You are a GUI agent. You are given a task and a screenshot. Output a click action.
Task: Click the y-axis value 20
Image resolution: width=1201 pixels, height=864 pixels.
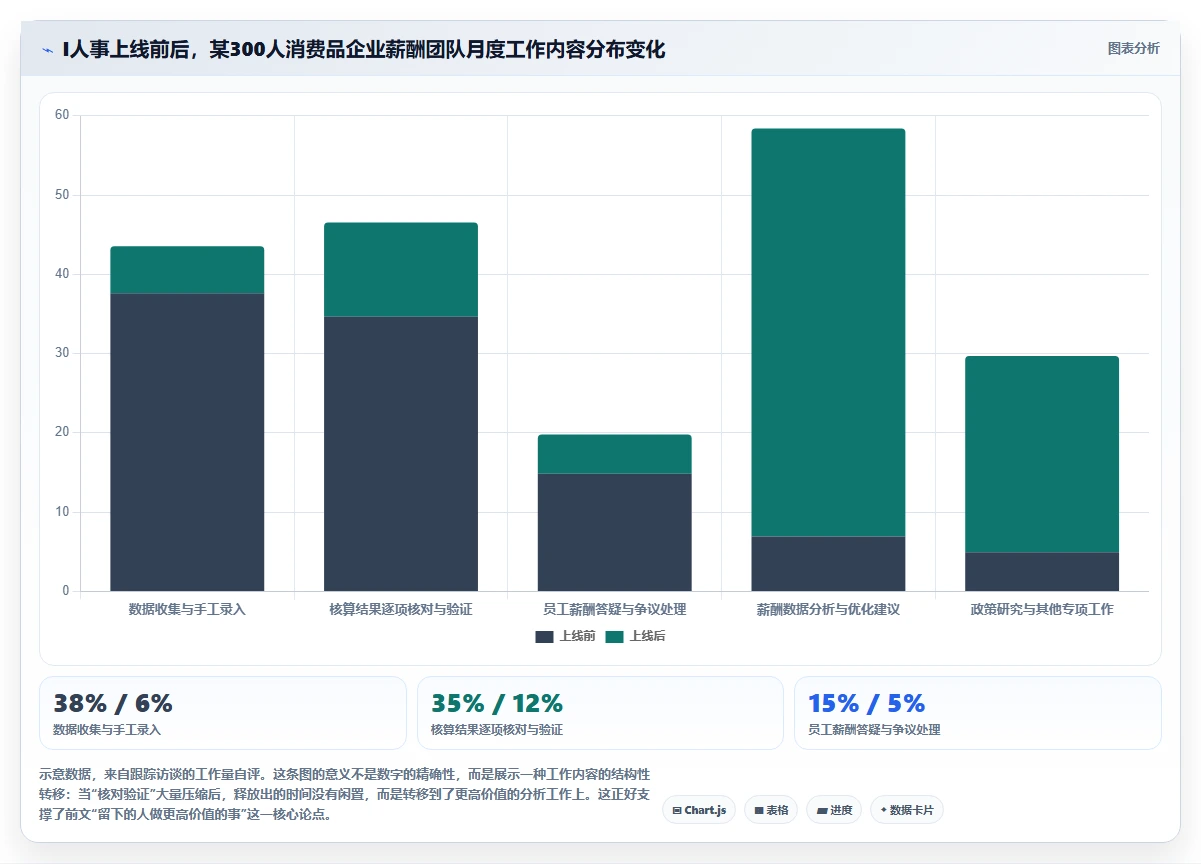pyautogui.click(x=62, y=432)
